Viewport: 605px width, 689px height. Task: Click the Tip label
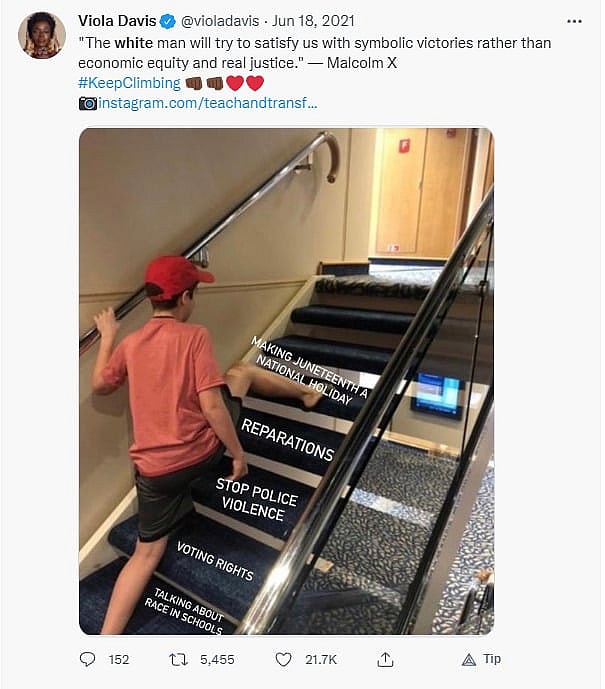pyautogui.click(x=492, y=659)
